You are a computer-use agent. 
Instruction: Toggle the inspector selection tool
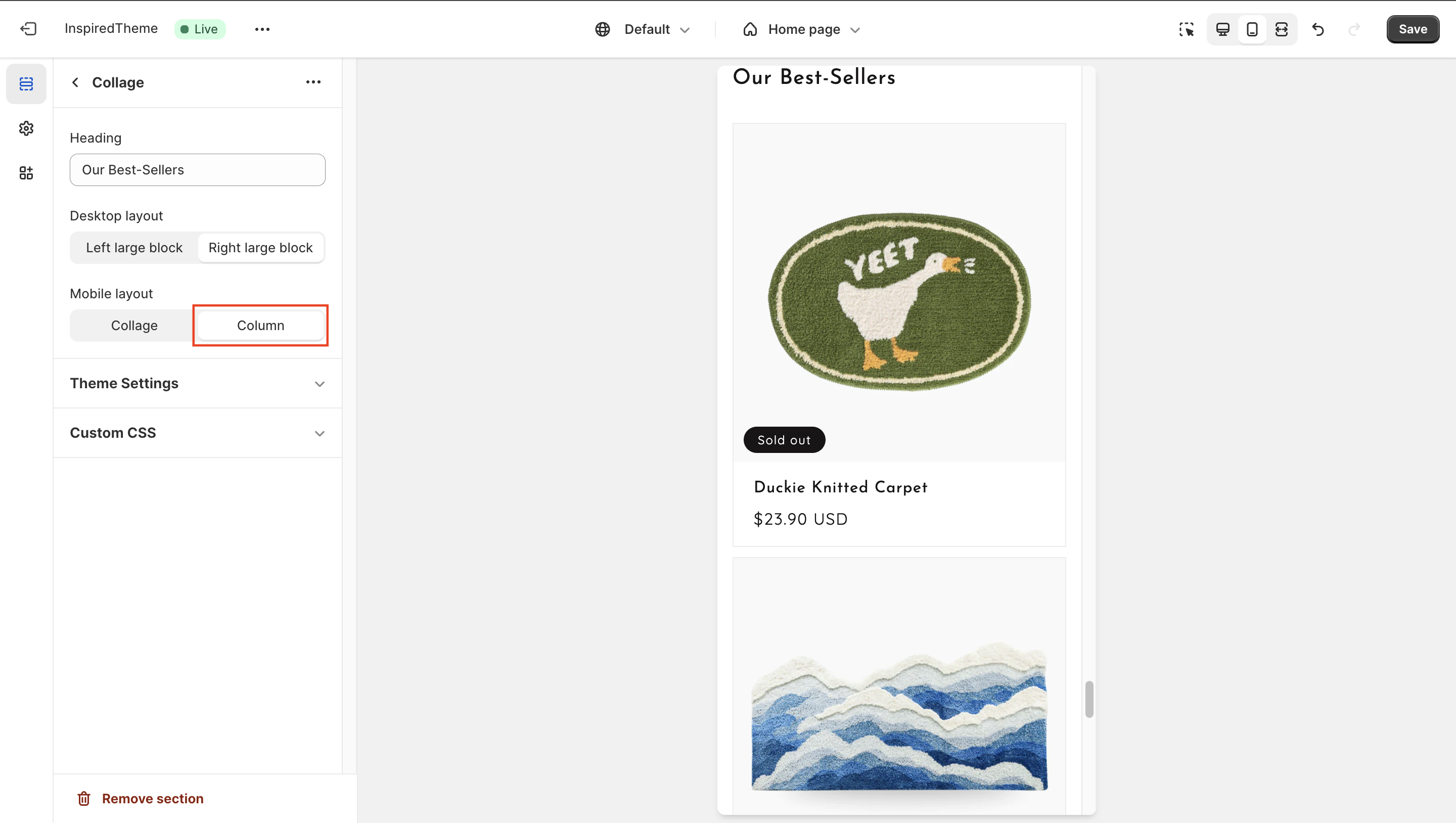[1187, 29]
